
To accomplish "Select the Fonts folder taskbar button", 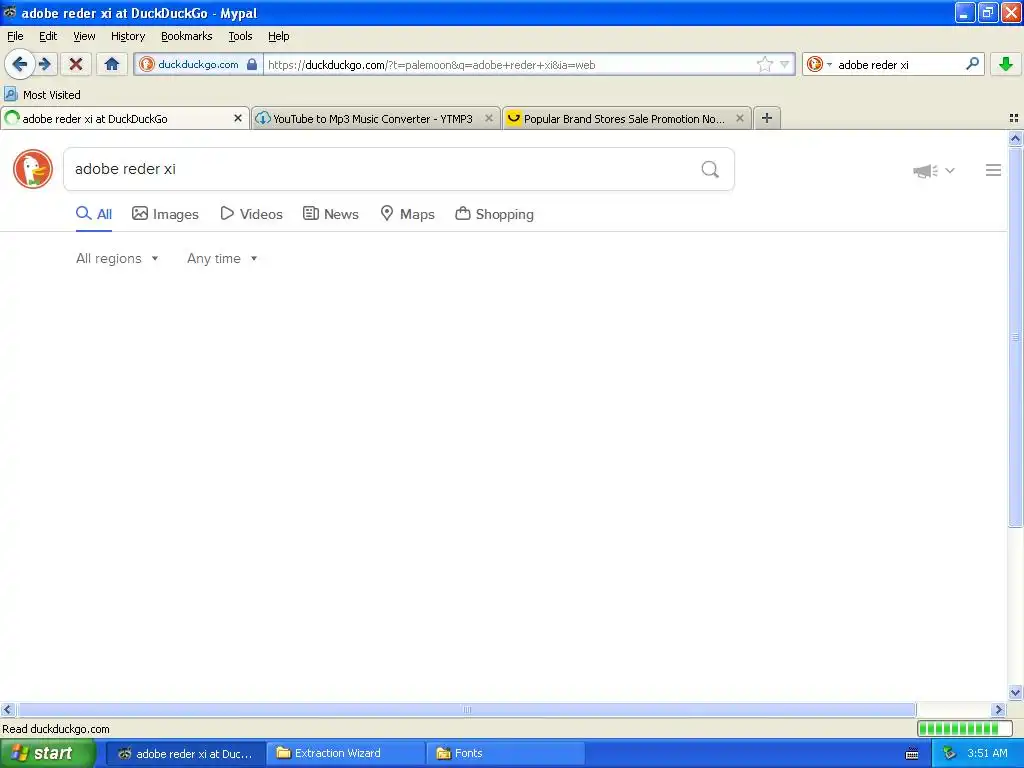I will tap(506, 754).
